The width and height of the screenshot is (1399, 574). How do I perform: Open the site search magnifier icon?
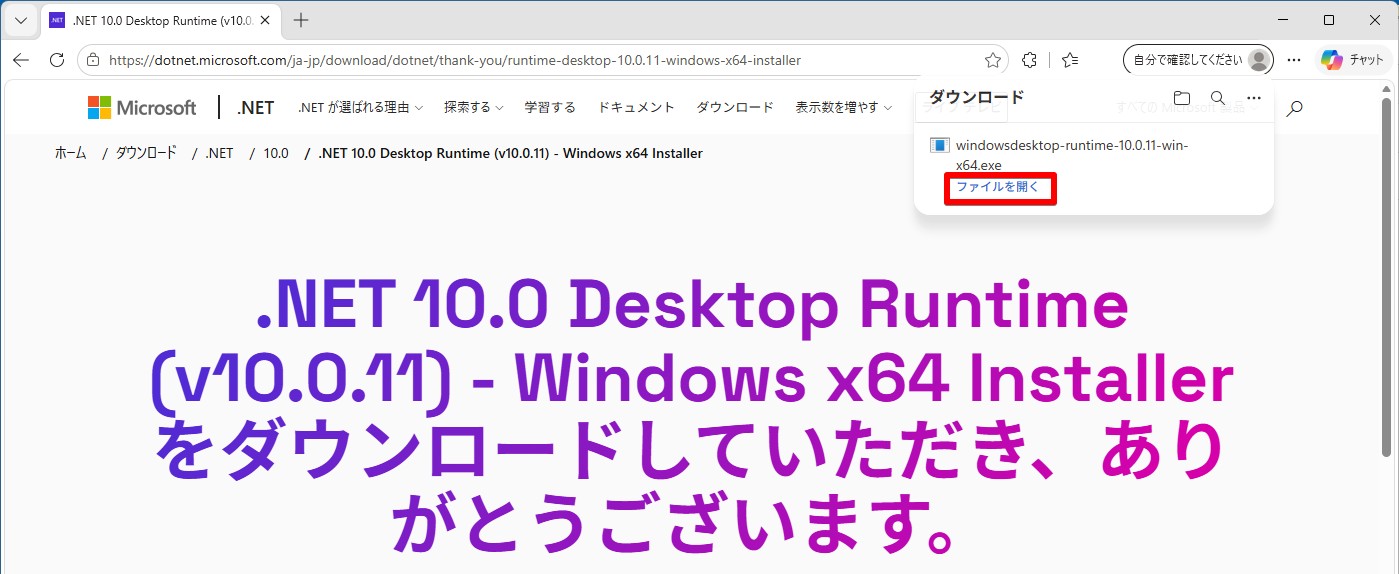pyautogui.click(x=1295, y=108)
